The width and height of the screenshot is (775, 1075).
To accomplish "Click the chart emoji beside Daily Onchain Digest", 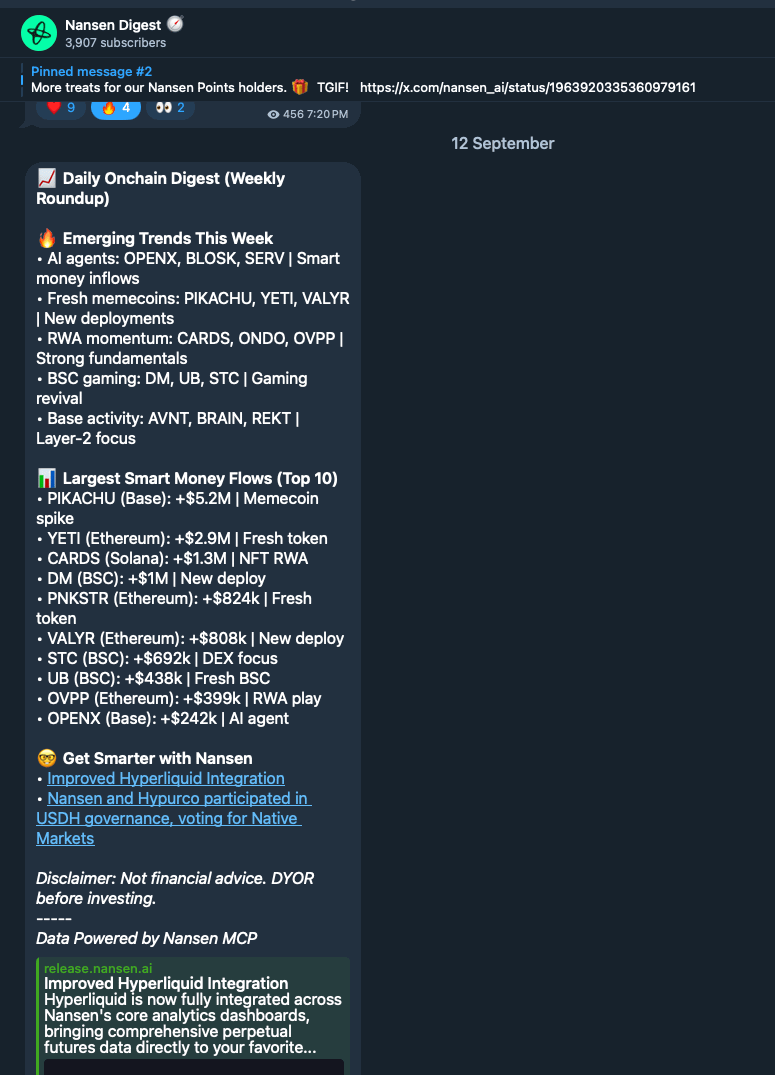I will tap(47, 178).
